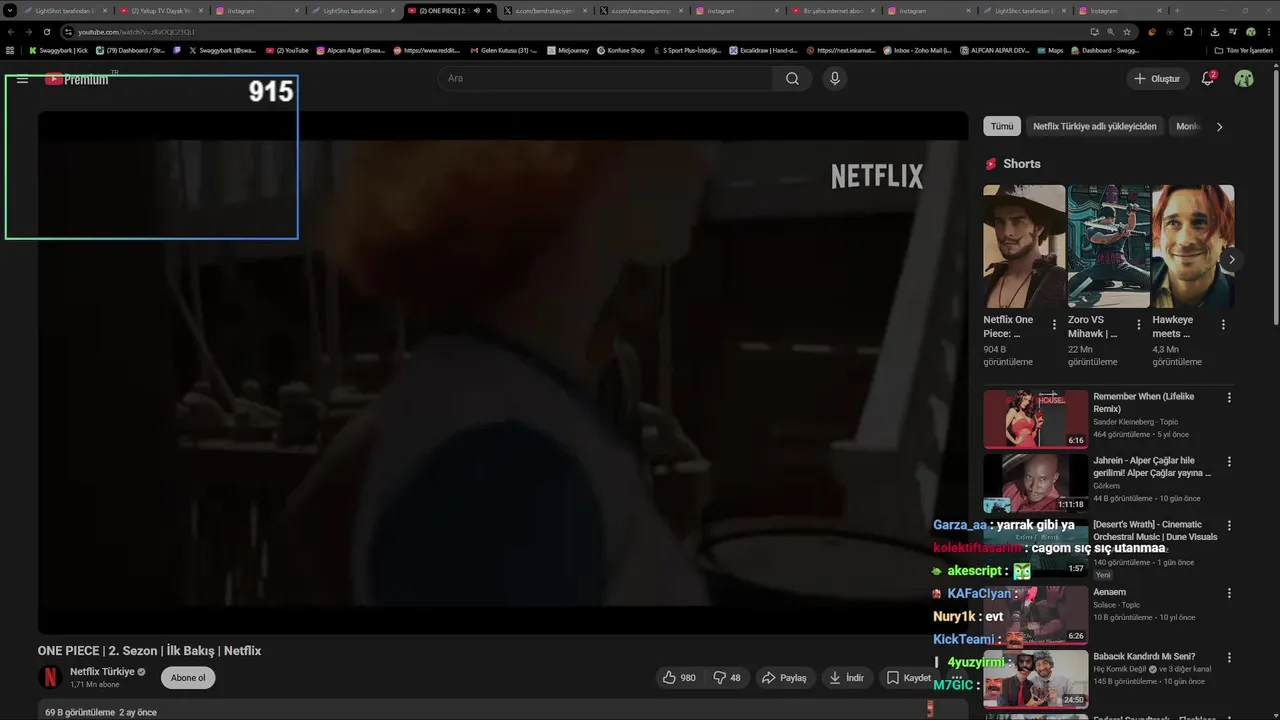Click the search magnifier button
The width and height of the screenshot is (1280, 720).
click(792, 79)
